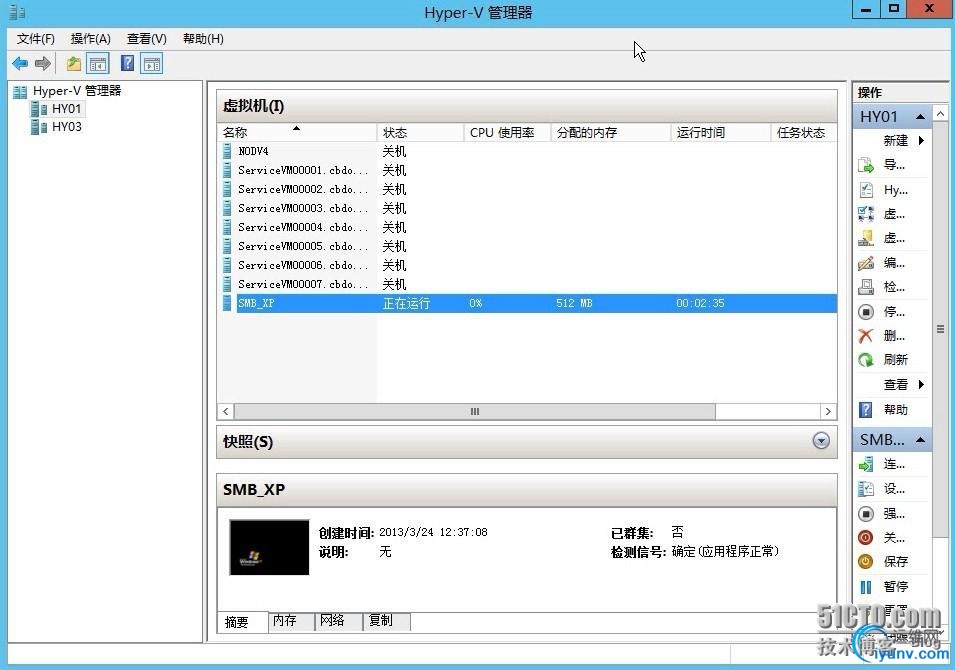Expand the 快照(S) panel with its round arrow
This screenshot has width=955, height=670.
point(821,440)
